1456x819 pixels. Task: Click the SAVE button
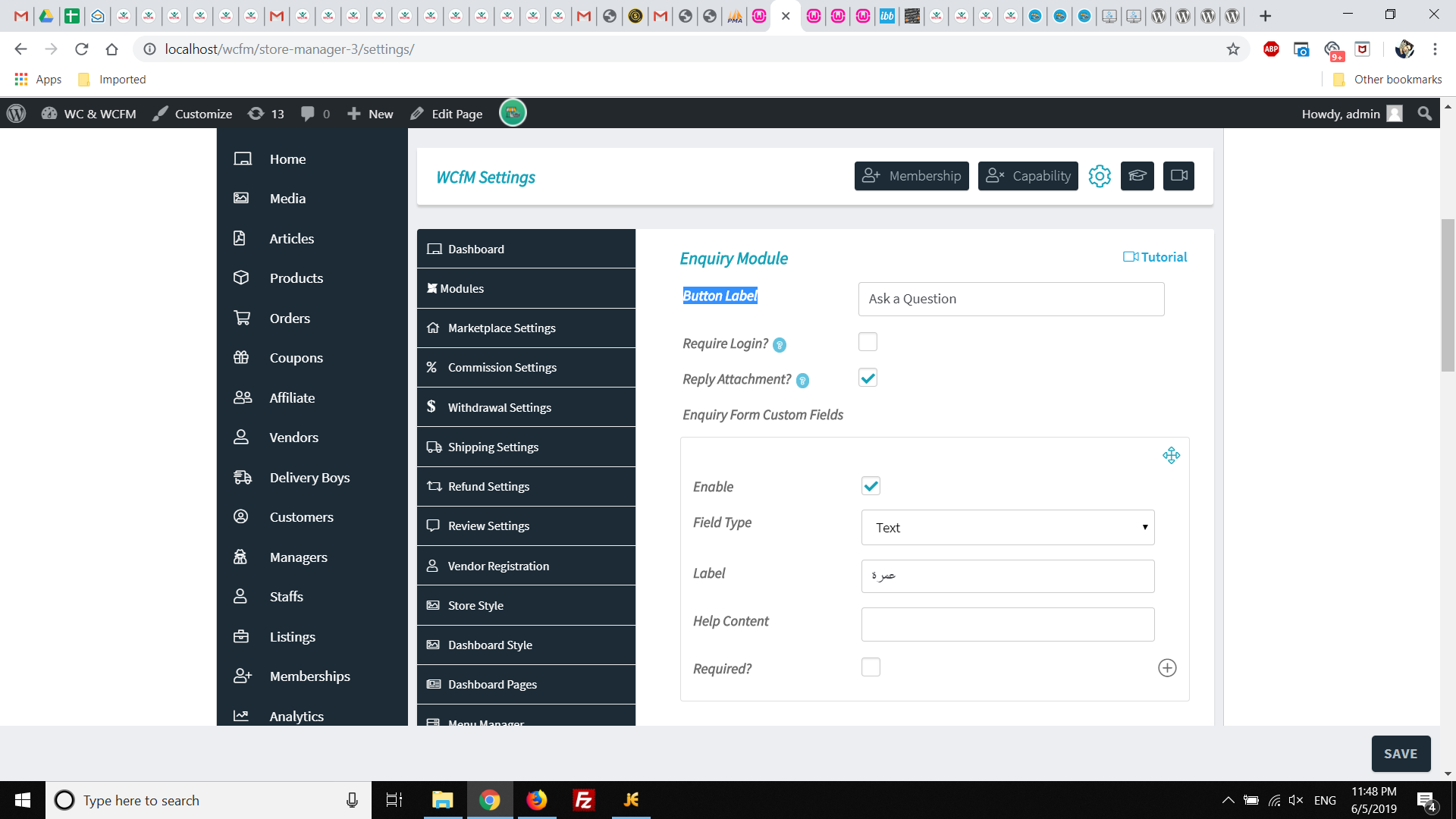tap(1401, 754)
